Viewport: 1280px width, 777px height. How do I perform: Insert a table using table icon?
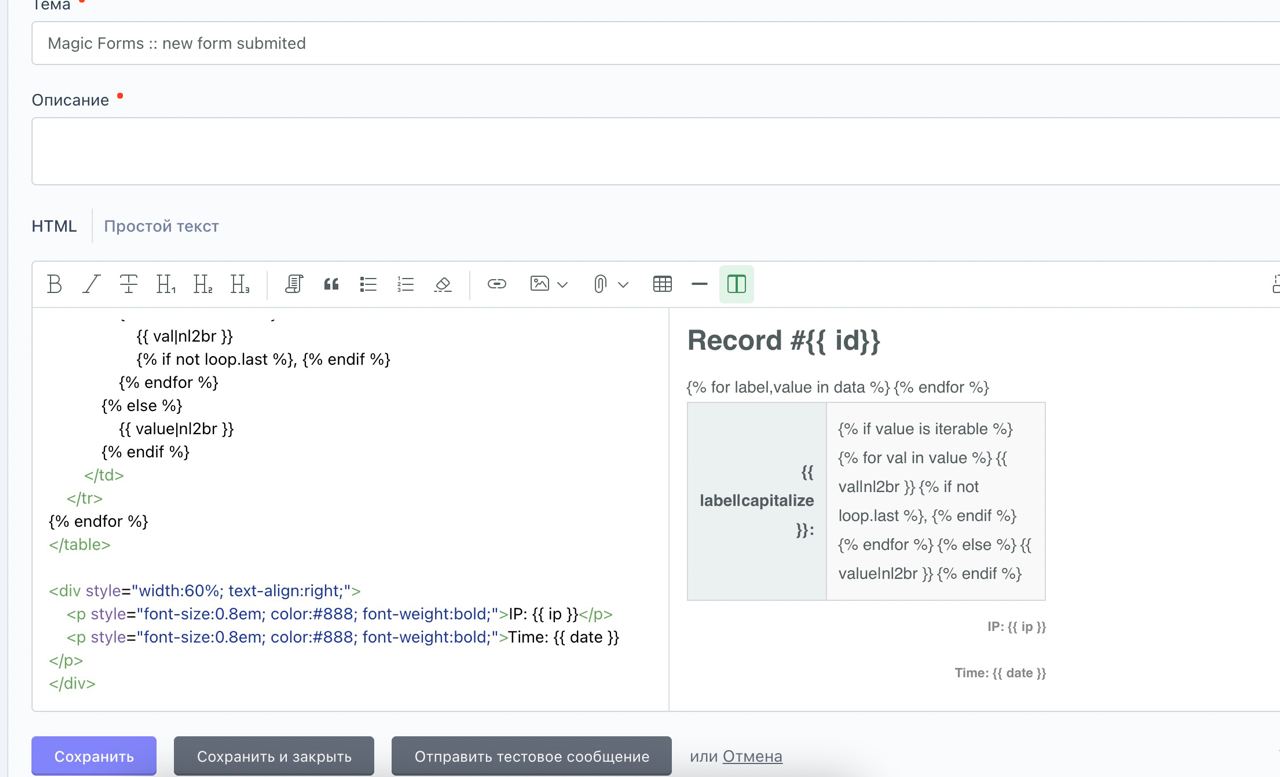pos(662,284)
